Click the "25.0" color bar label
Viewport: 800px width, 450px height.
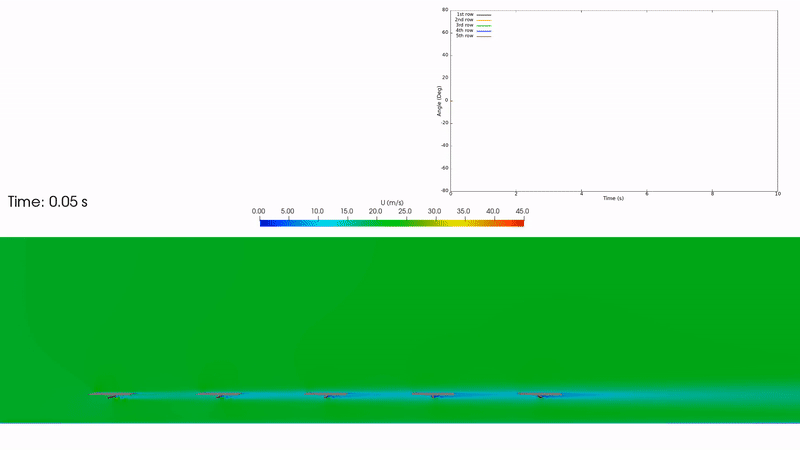coord(405,211)
